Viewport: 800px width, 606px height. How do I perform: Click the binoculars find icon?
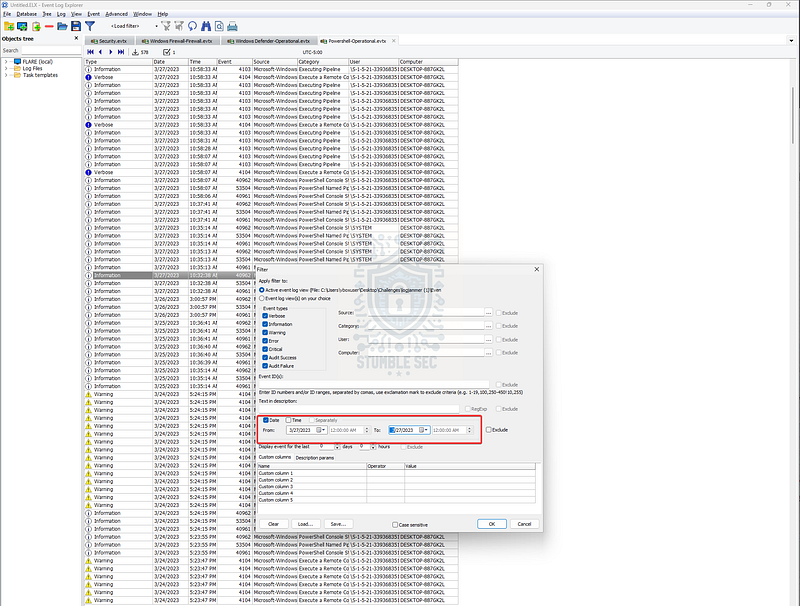pyautogui.click(x=206, y=26)
